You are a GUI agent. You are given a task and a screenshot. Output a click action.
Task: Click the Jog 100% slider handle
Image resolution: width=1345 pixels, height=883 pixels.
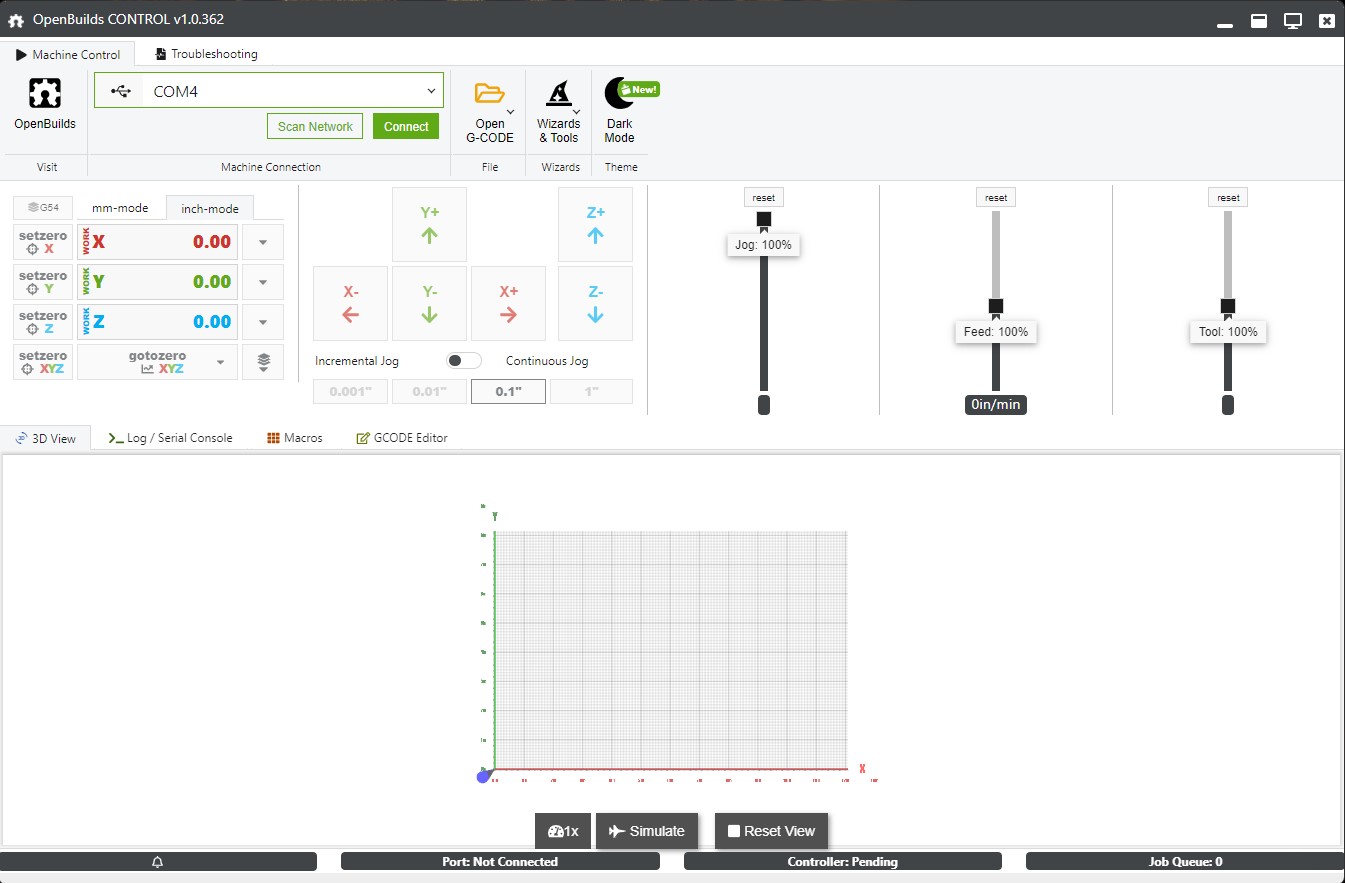pyautogui.click(x=764, y=219)
